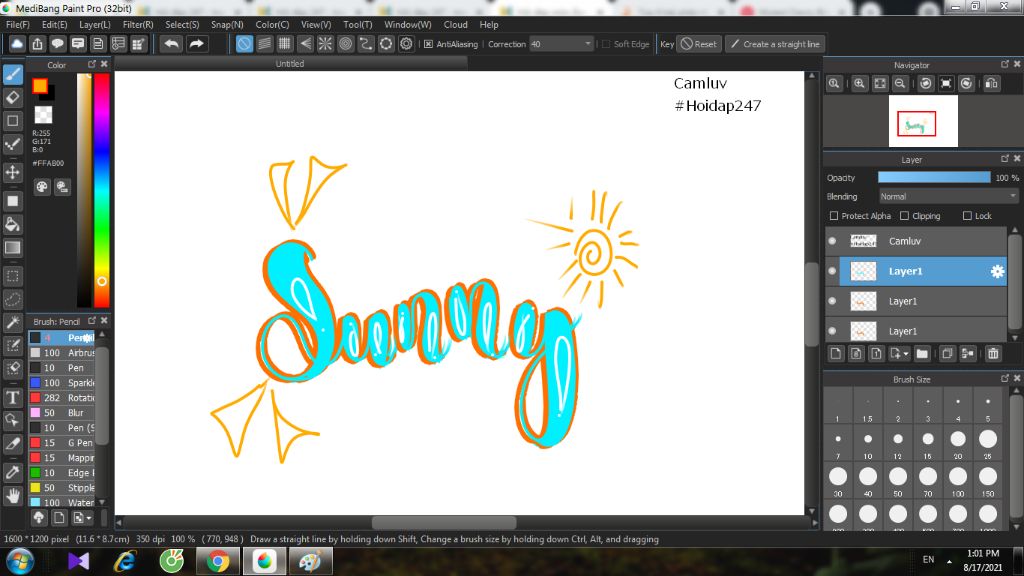
Task: Open the Layer menu
Action: coord(95,24)
